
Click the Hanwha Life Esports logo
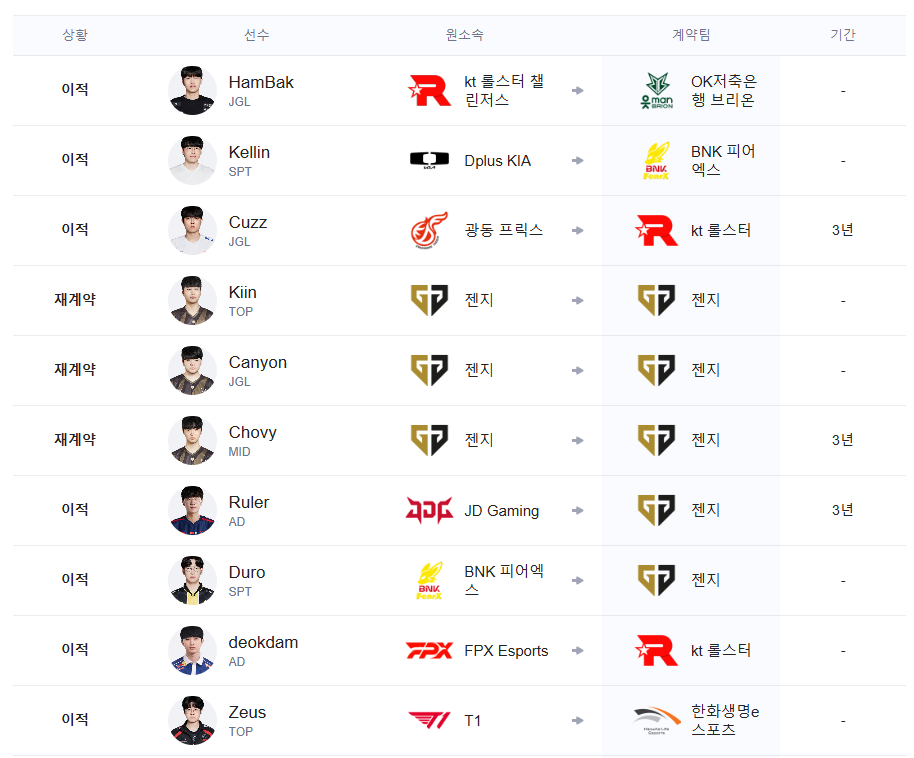(x=657, y=720)
